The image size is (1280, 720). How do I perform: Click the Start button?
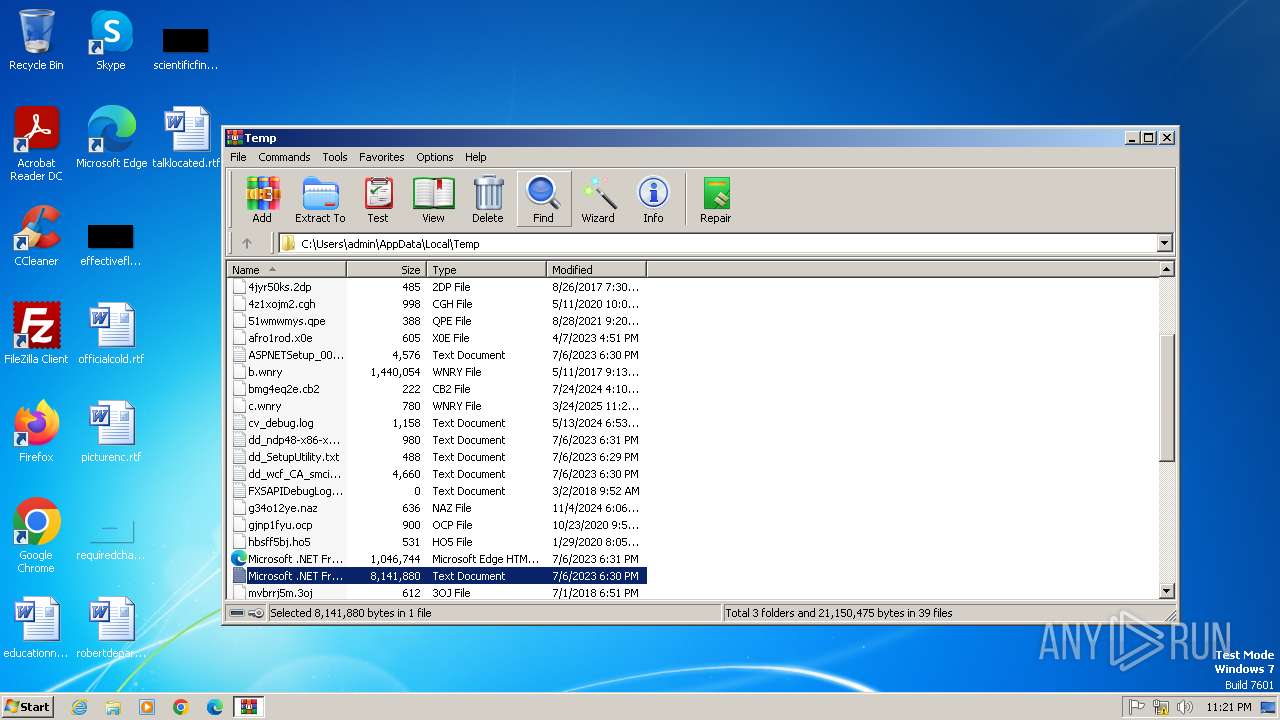tap(28, 707)
